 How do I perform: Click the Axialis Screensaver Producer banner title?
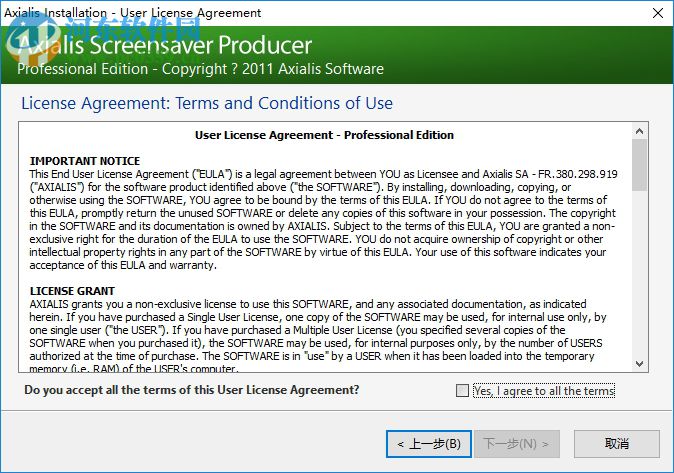pos(165,45)
